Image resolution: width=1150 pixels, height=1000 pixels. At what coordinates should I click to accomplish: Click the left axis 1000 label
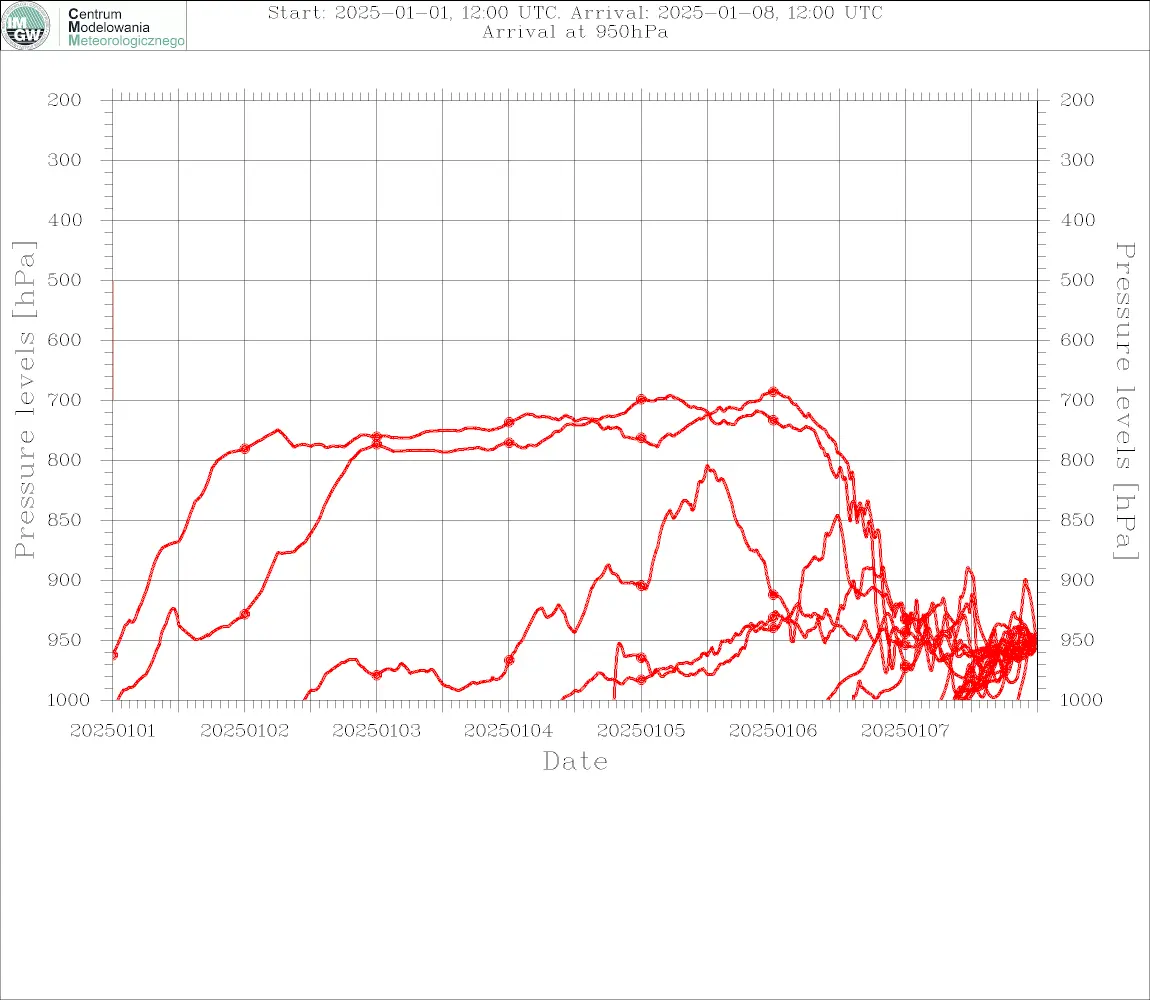(68, 700)
